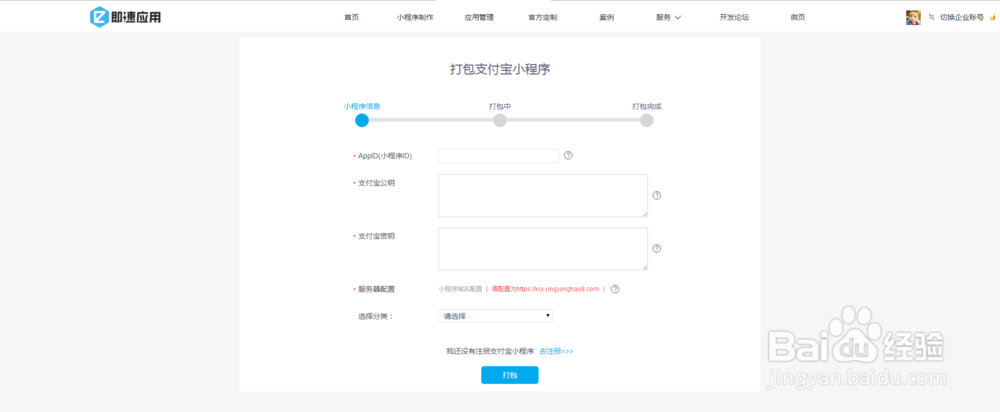Click the 即速应用 logo
Viewport: 1000px width, 412px height.
[125, 17]
